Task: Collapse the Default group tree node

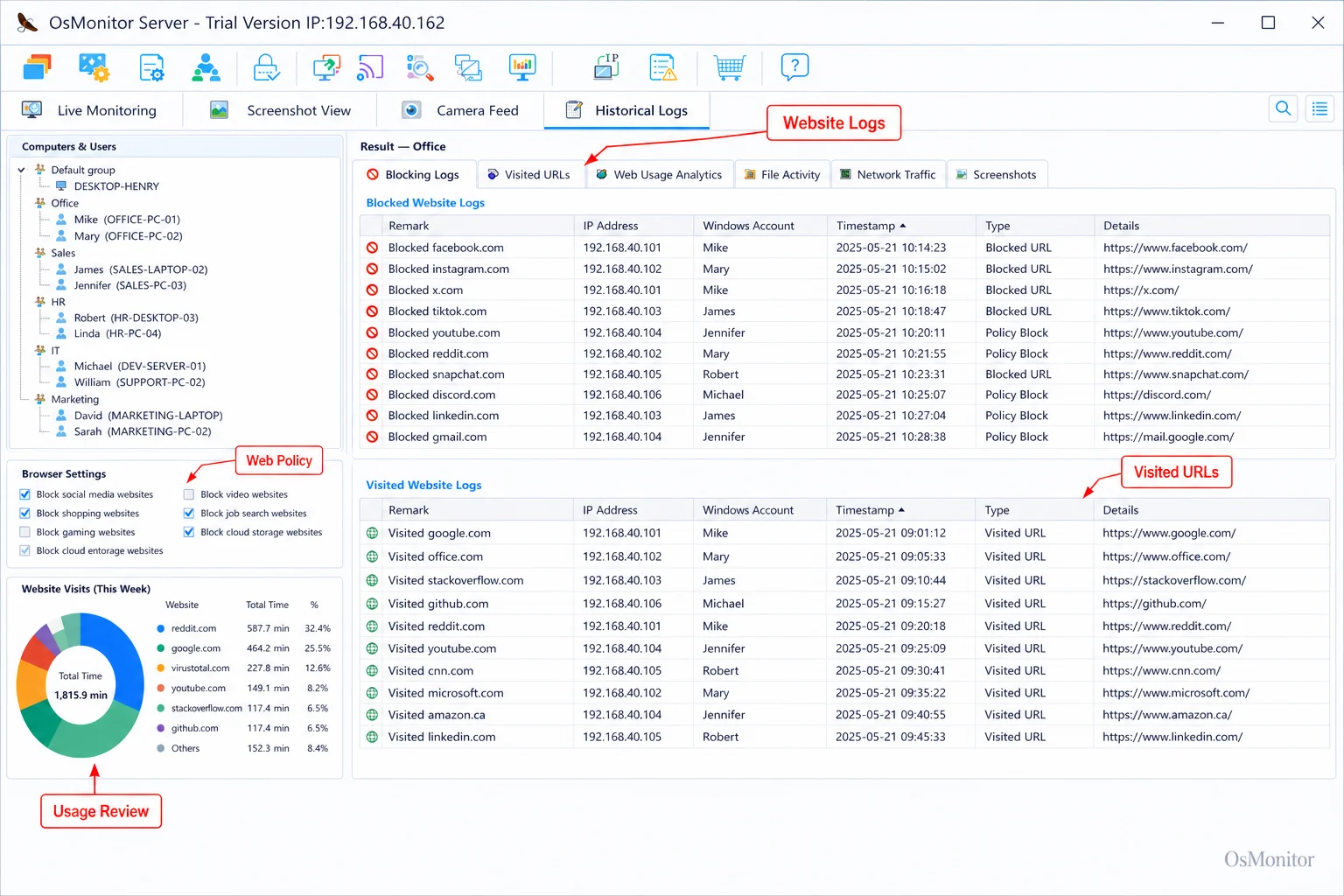Action: point(21,171)
